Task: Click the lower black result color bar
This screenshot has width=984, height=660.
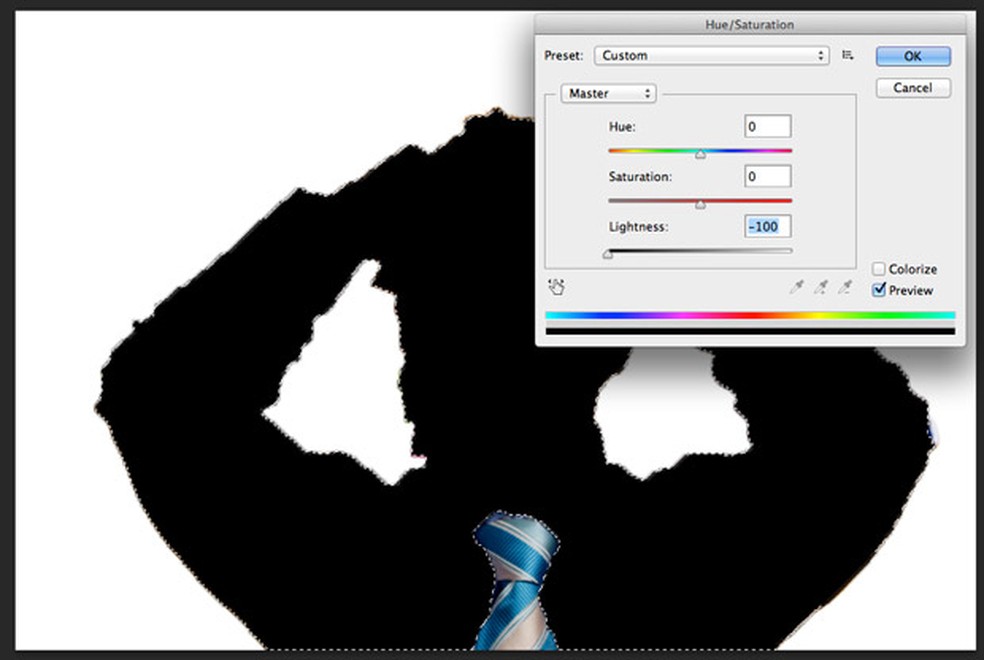Action: 750,331
